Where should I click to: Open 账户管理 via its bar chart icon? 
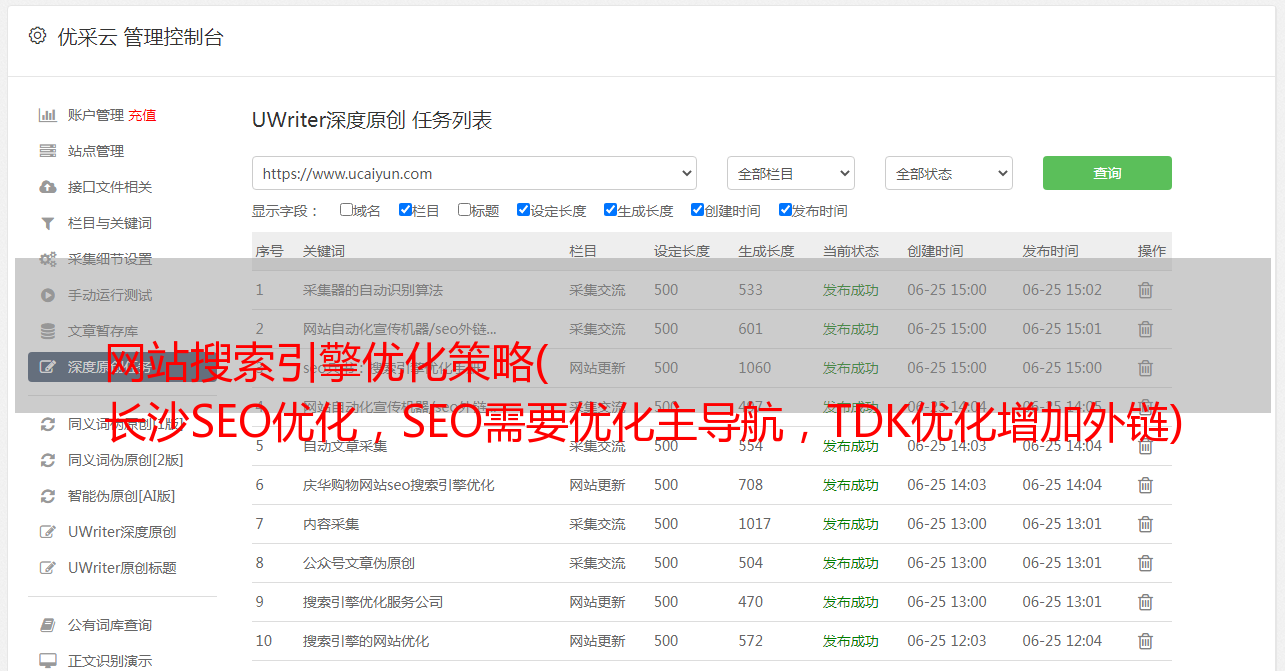tap(47, 115)
